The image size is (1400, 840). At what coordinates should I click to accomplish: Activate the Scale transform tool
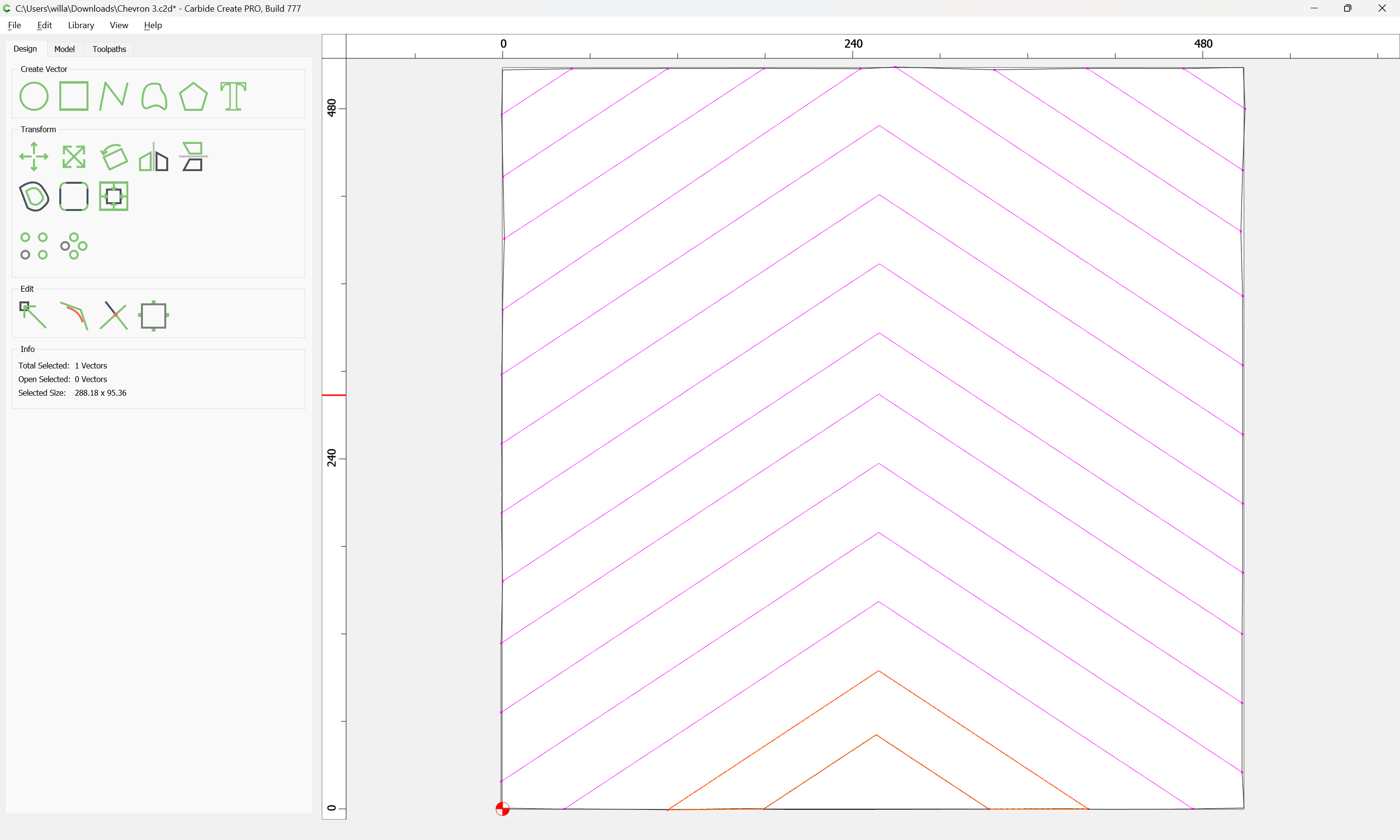coord(73,157)
